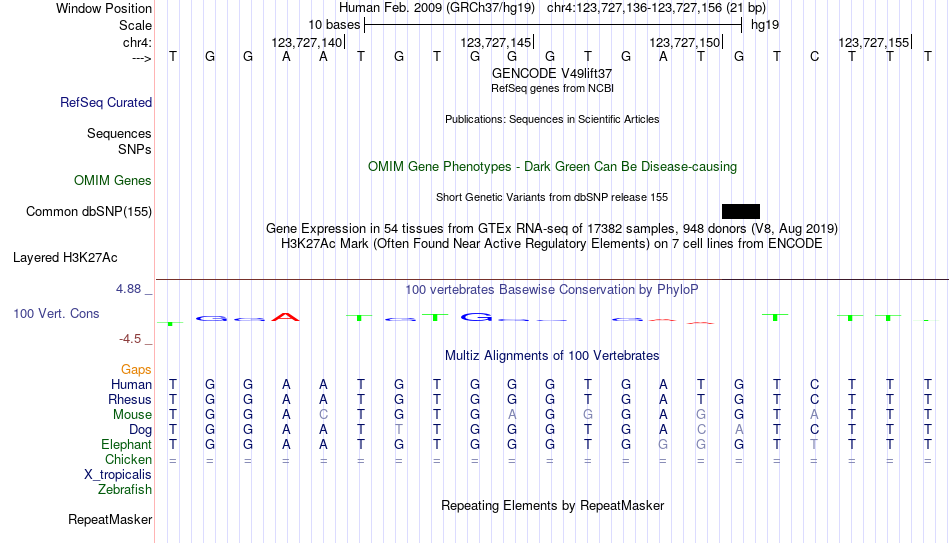950x543 pixels.
Task: Click the GTEx Gene Expression track title
Action: pos(552,228)
